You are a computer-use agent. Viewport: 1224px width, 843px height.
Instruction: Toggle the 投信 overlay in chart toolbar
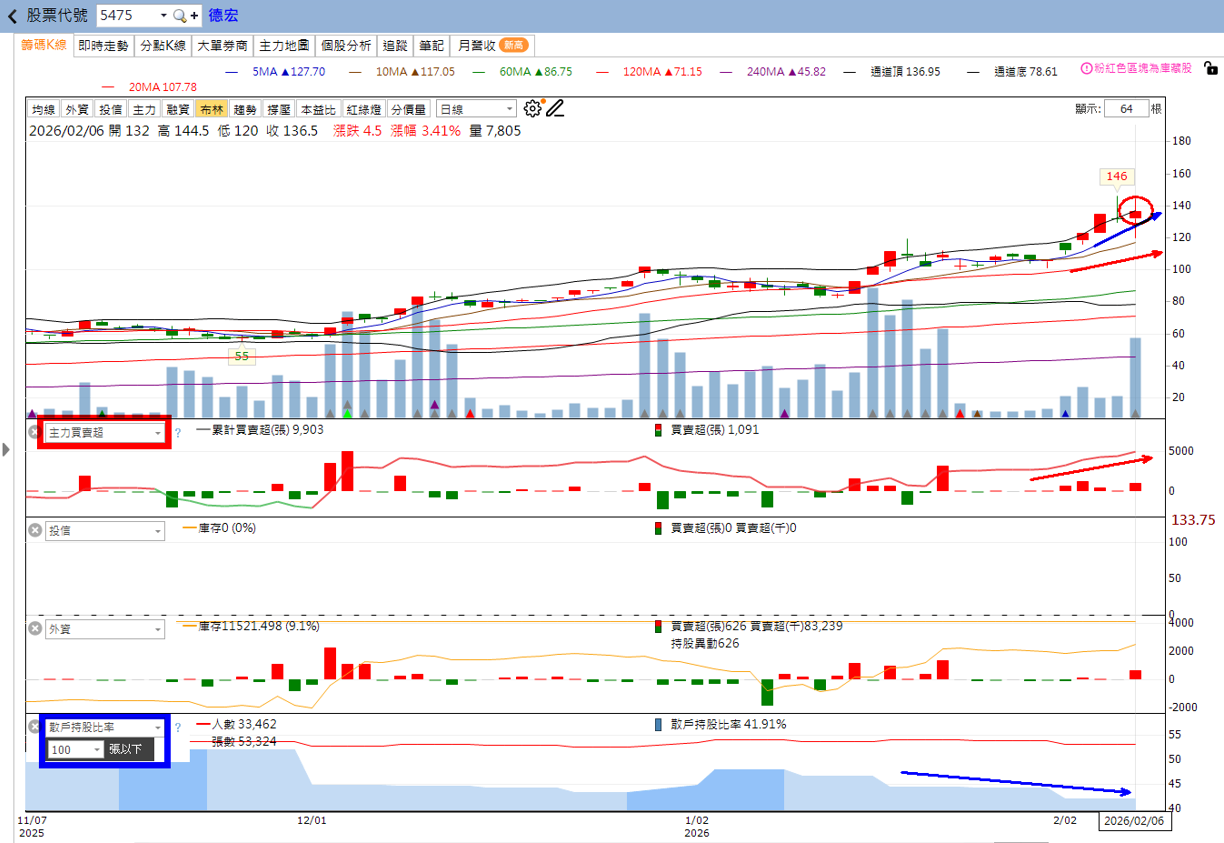(110, 109)
